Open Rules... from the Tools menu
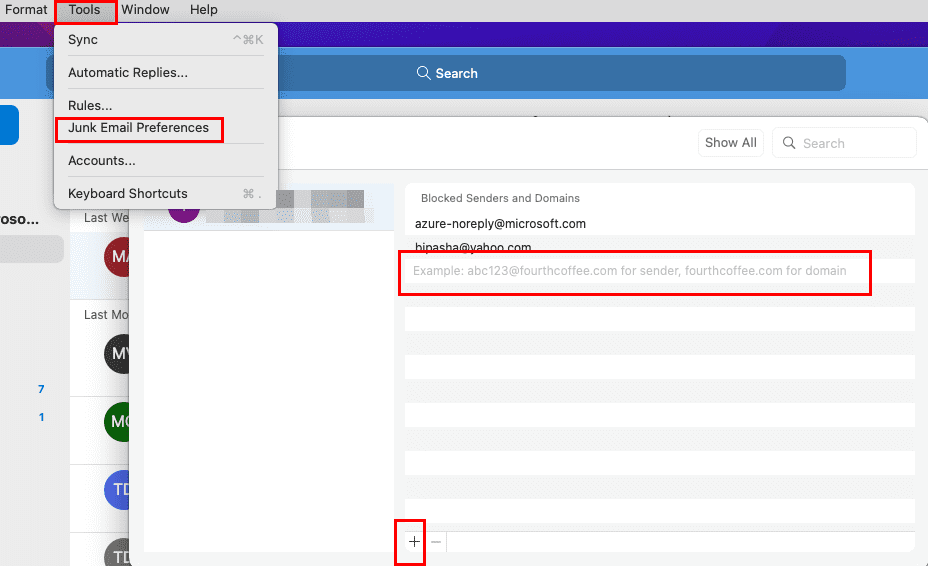 coord(90,106)
